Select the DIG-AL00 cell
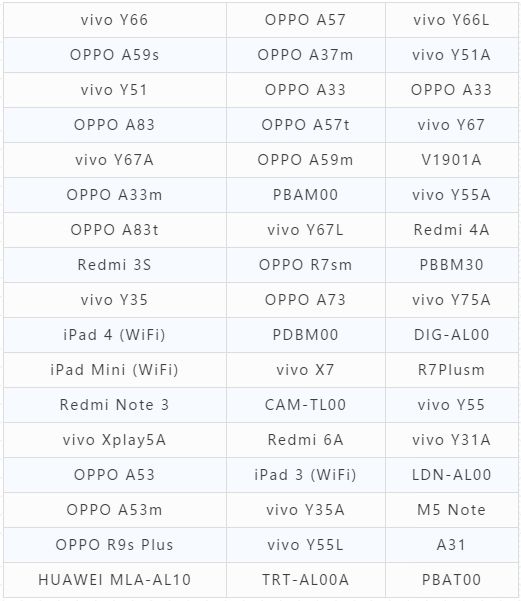The width and height of the screenshot is (521, 601). point(452,335)
